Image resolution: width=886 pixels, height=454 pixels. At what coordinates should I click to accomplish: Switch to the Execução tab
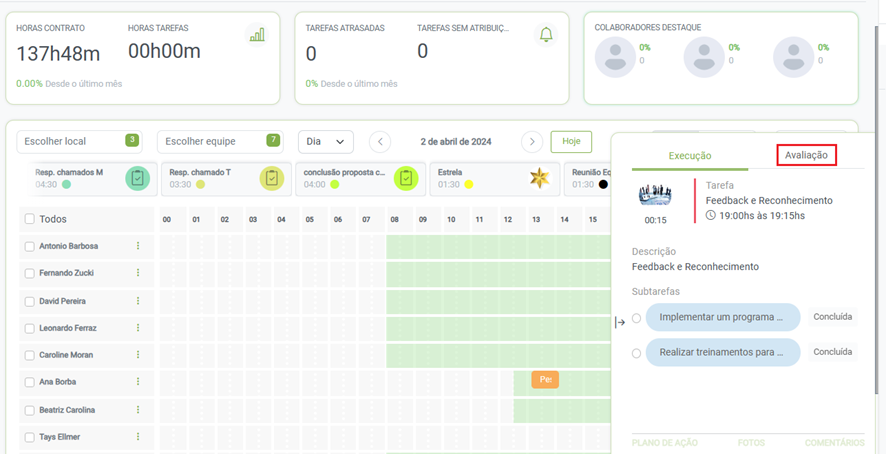click(x=690, y=156)
